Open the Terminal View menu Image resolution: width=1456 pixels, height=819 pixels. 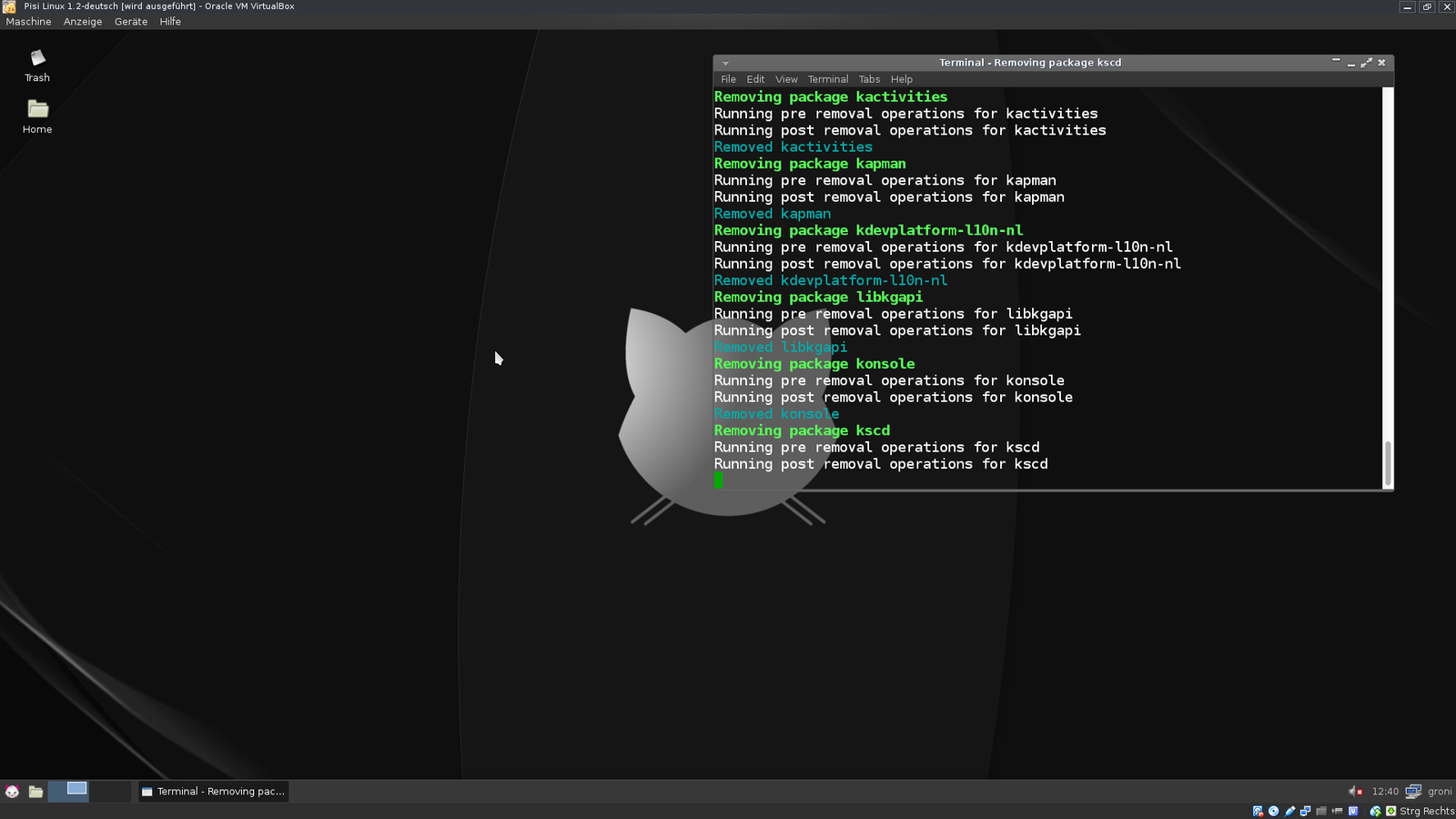click(x=786, y=79)
